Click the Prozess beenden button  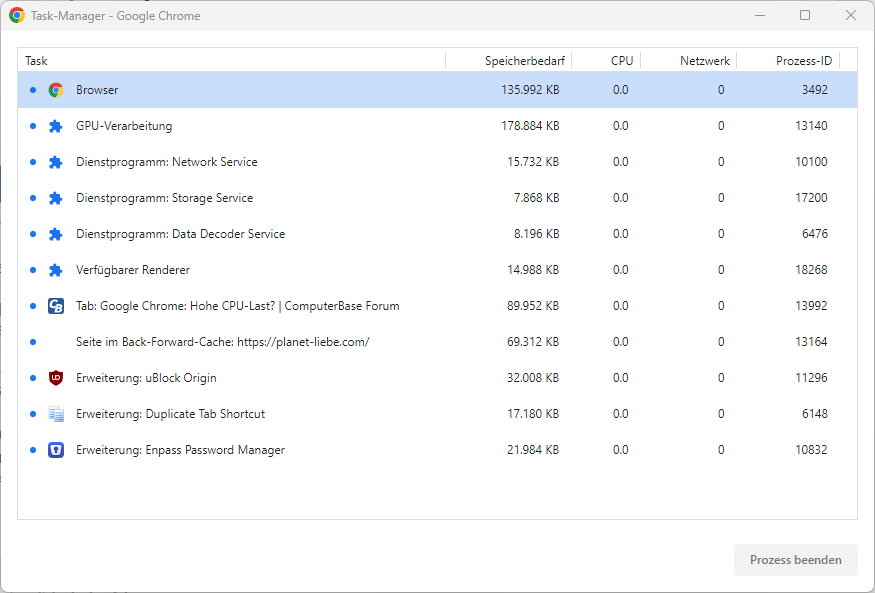[796, 560]
